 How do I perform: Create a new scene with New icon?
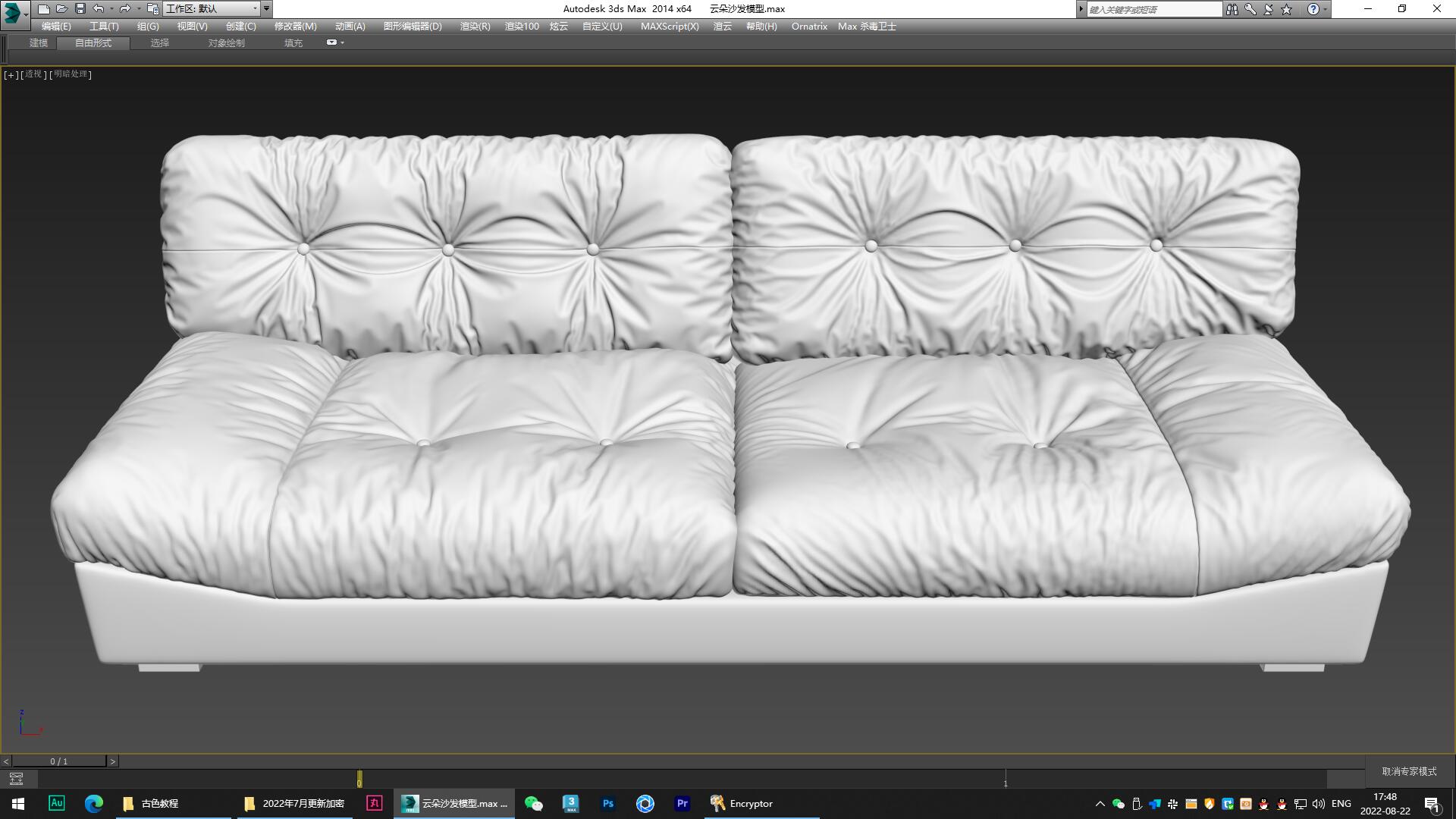click(43, 8)
